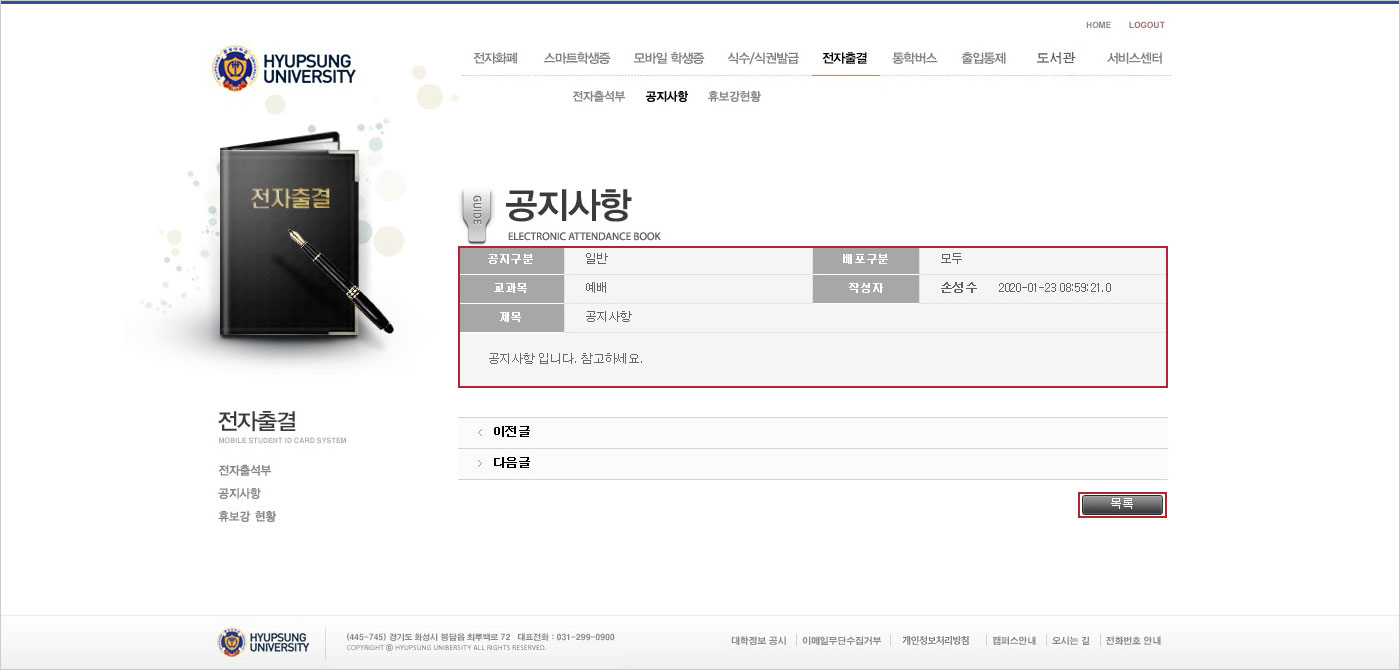Open the 통학버스 menu
The height and width of the screenshot is (670, 1400).
click(x=914, y=58)
